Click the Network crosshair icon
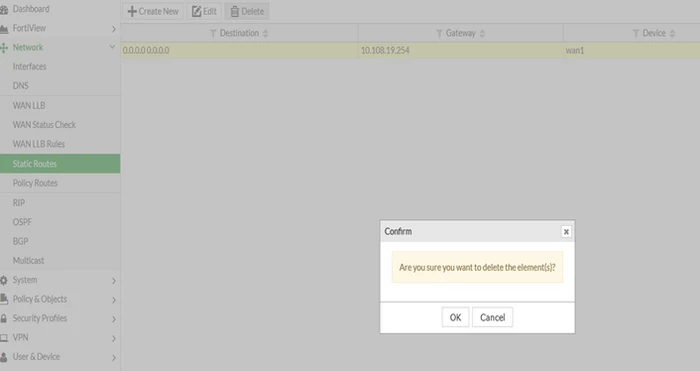 click(x=4, y=48)
